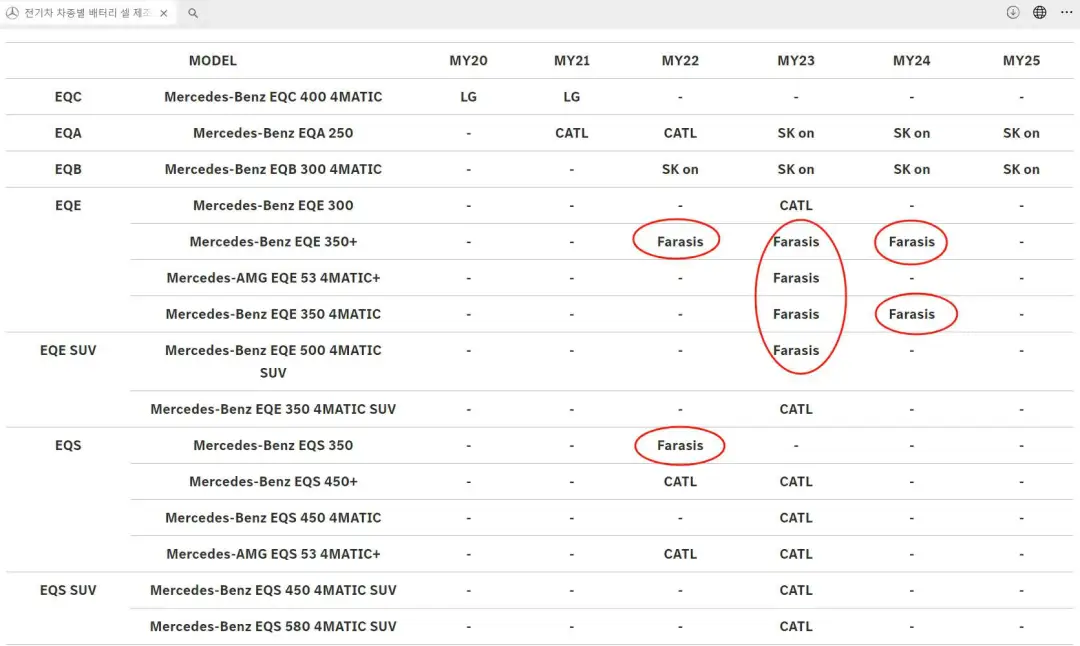
Task: Click the search magnifier icon
Action: [x=193, y=13]
